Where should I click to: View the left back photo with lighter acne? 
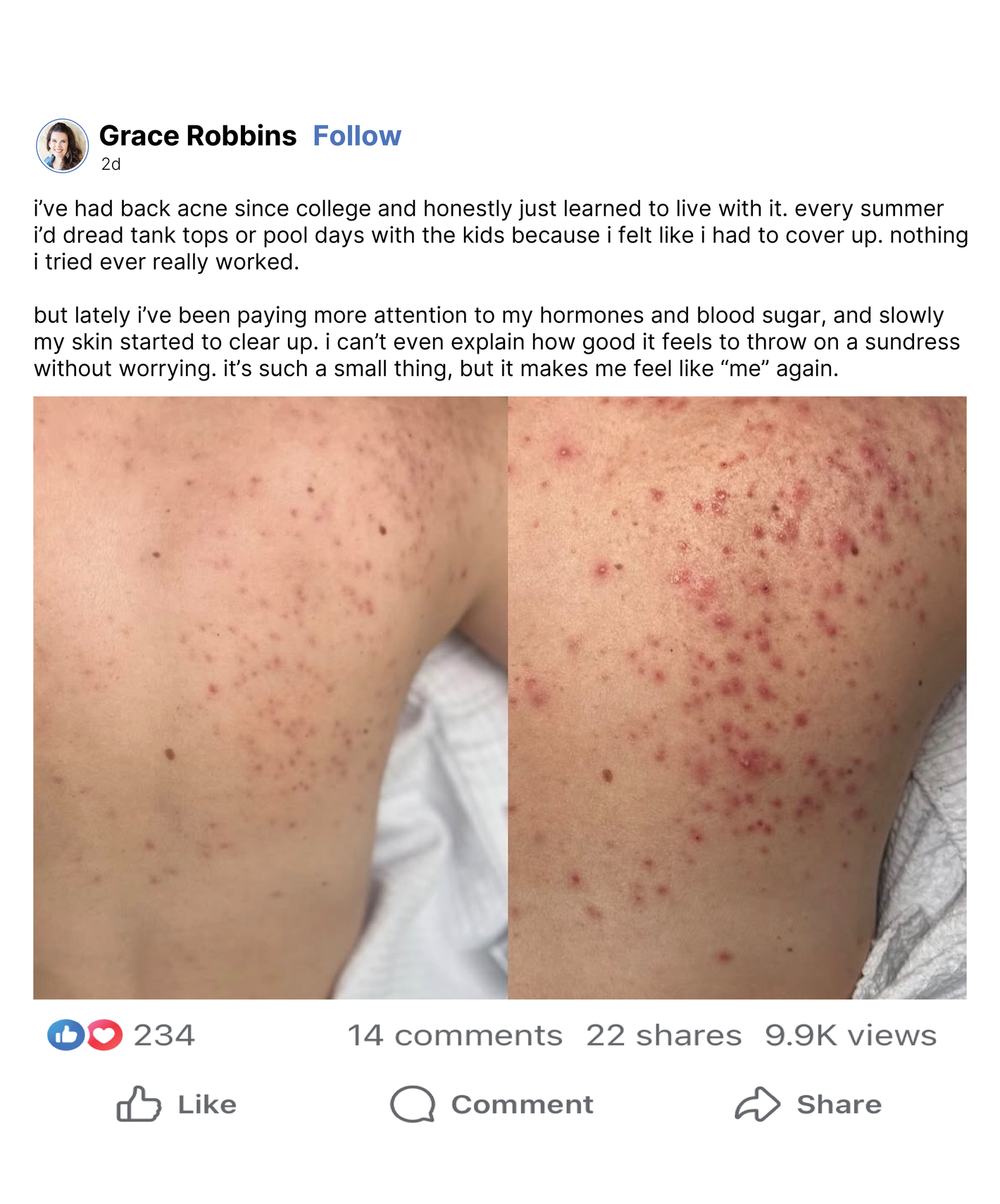pyautogui.click(x=270, y=697)
